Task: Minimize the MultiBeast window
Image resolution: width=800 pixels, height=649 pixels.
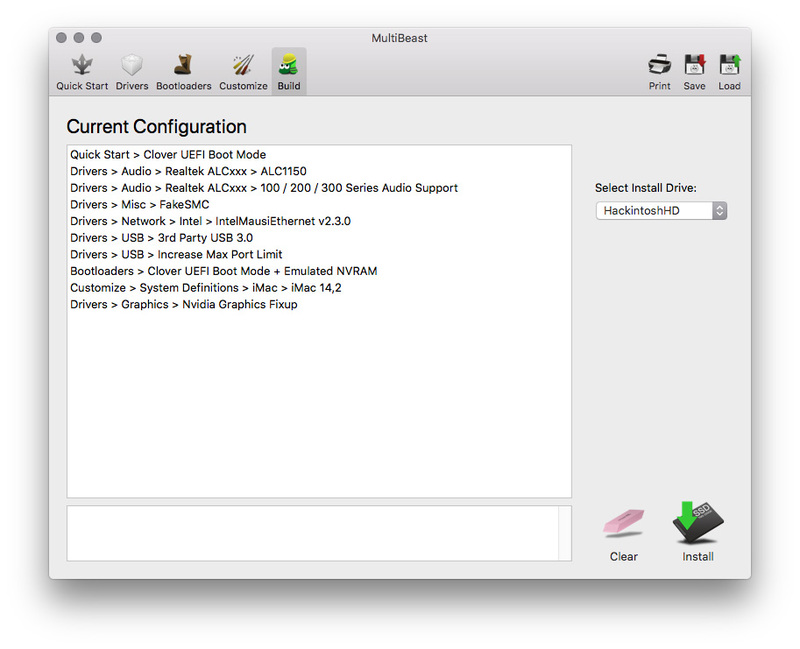Action: click(79, 38)
